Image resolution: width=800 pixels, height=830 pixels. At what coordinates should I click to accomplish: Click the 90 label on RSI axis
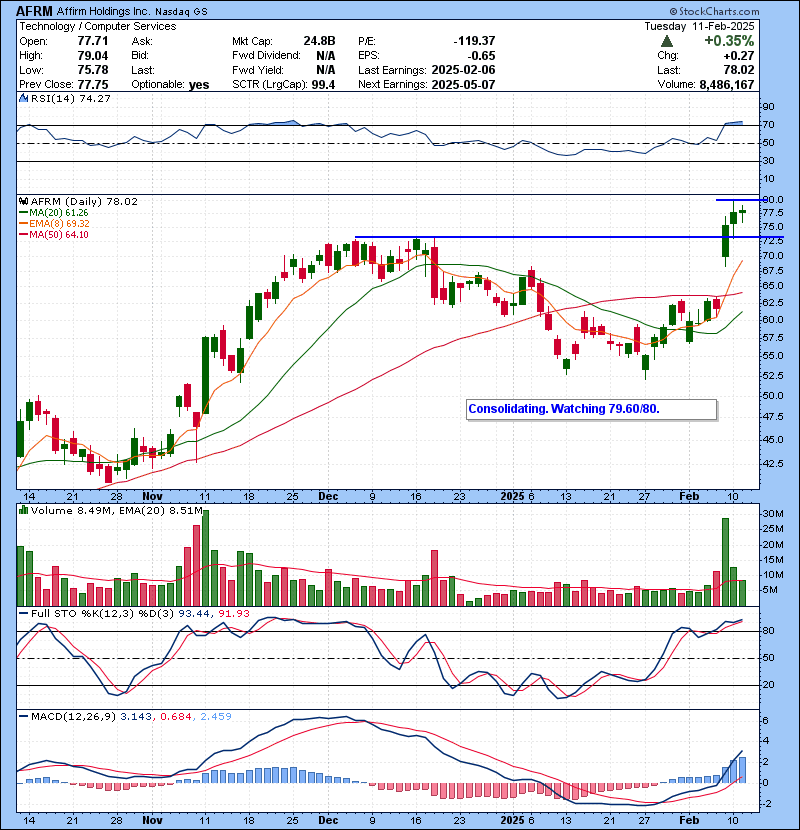click(768, 107)
